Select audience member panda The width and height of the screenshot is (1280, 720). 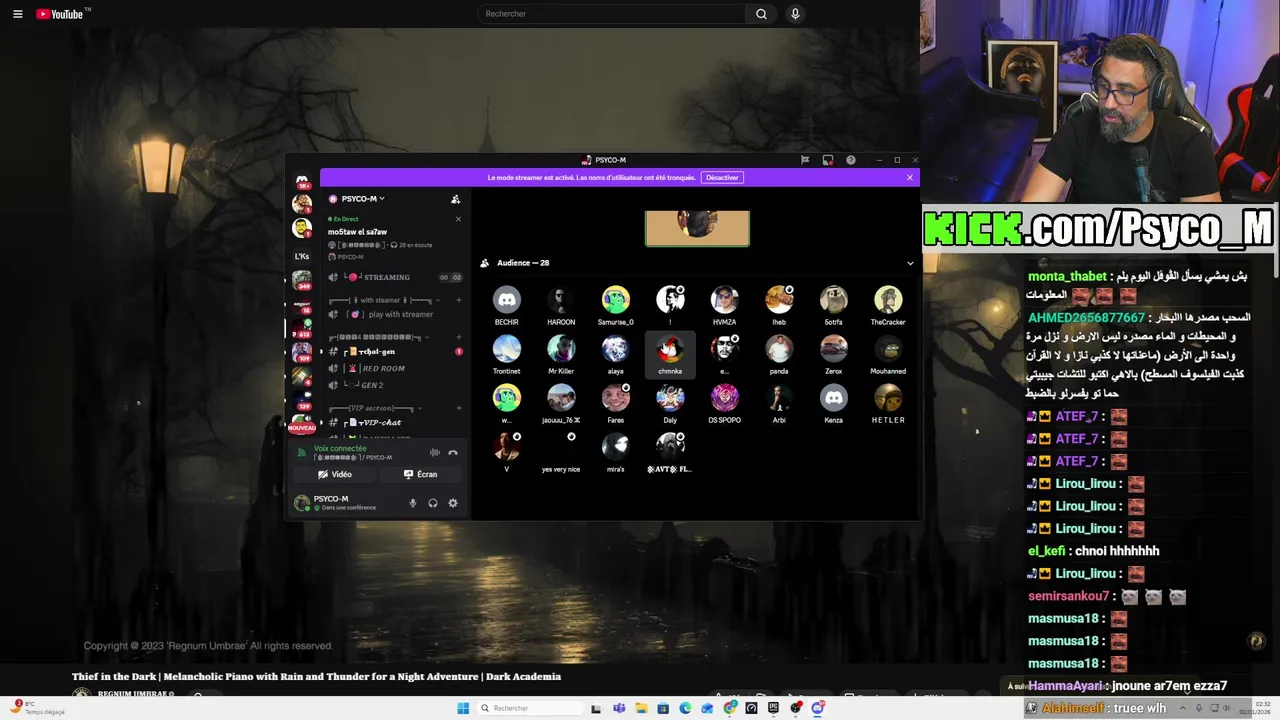click(x=779, y=354)
